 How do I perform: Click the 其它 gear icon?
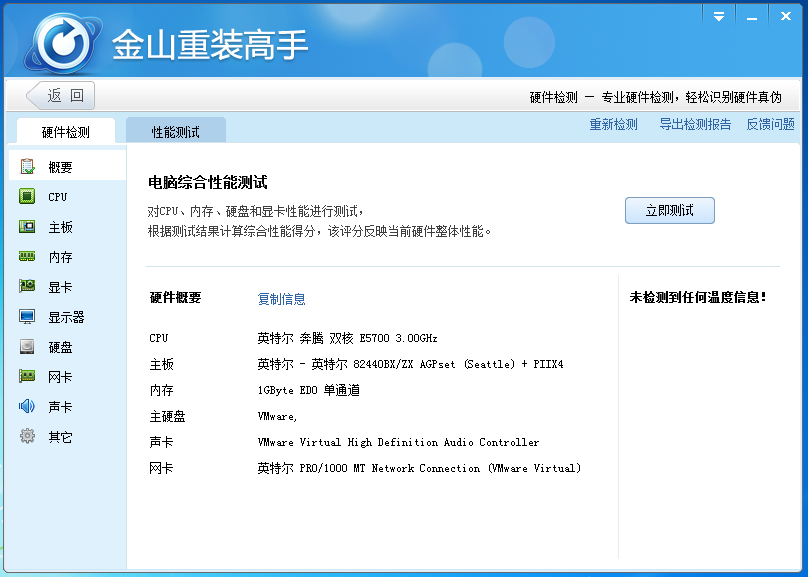click(27, 436)
